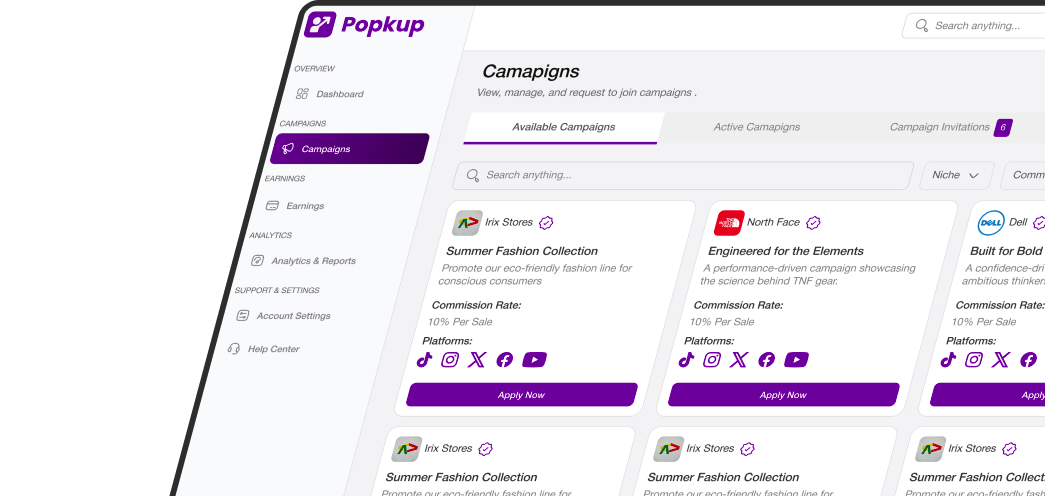
Task: Click the campaigns search magnifier icon
Action: click(x=473, y=175)
